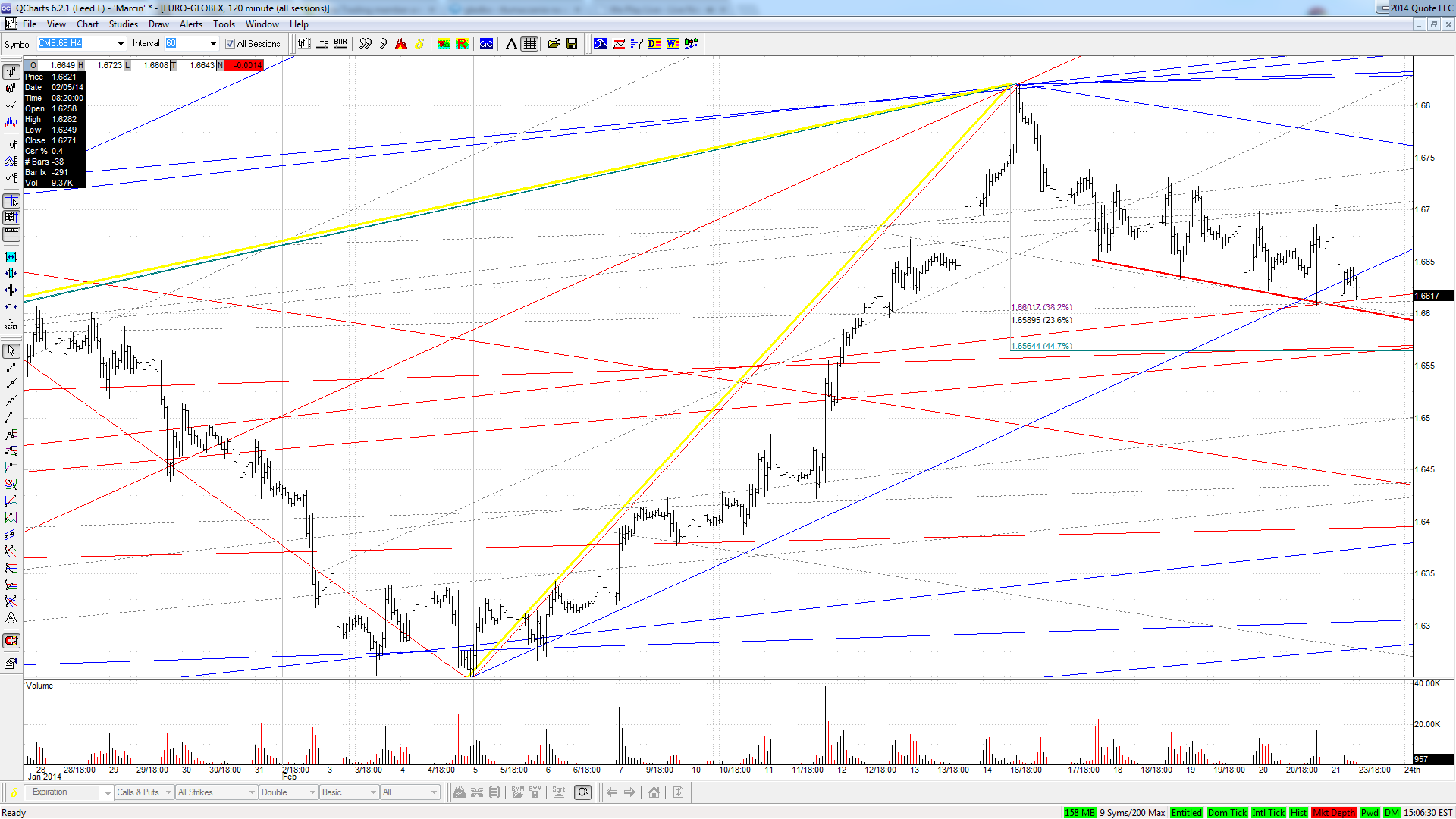This screenshot has width=1456, height=819.
Task: Click the back arrow in bottom toolbar
Action: pyautogui.click(x=612, y=792)
